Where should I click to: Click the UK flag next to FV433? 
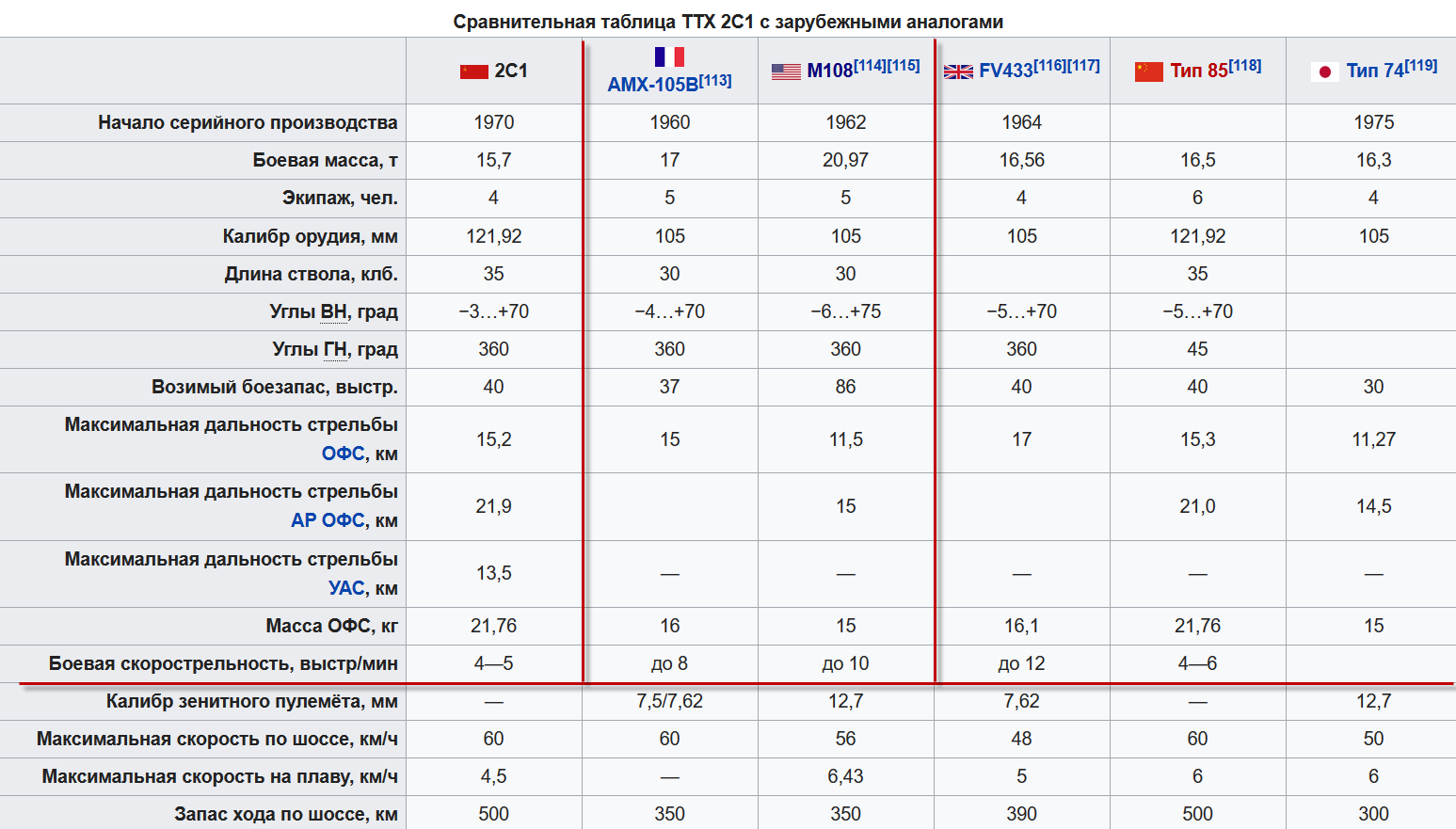[958, 72]
